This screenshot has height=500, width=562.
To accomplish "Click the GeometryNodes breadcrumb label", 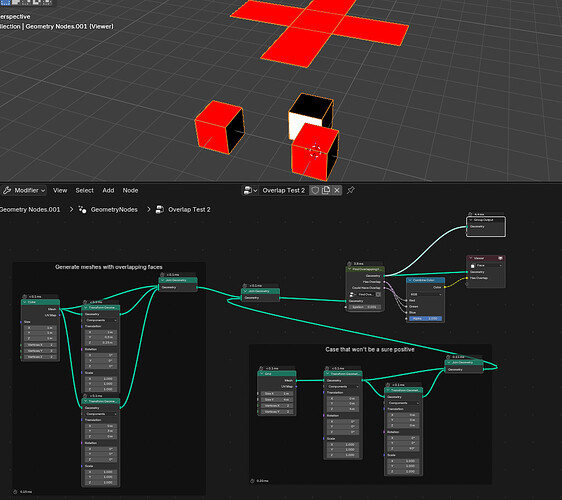I will click(114, 210).
